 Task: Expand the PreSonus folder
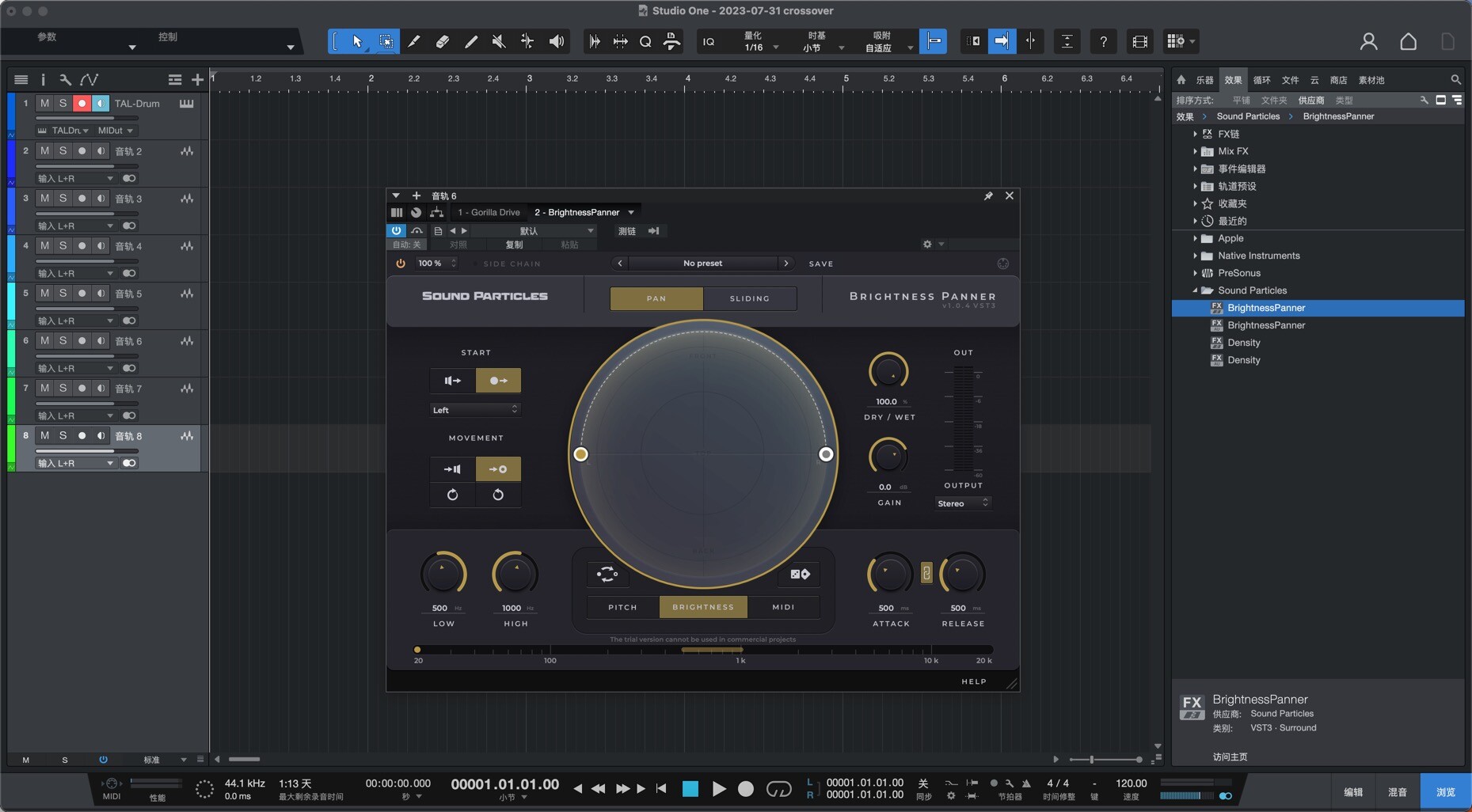click(1195, 273)
